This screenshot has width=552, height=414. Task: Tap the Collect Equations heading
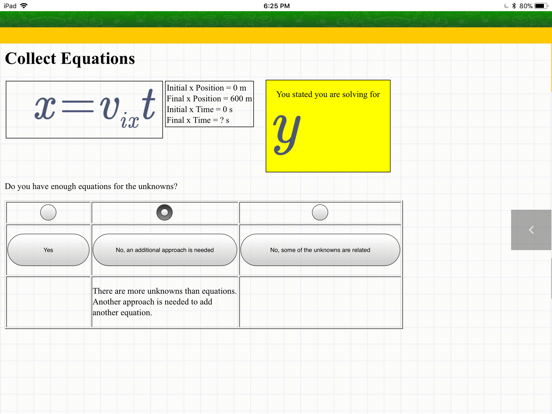tap(70, 58)
